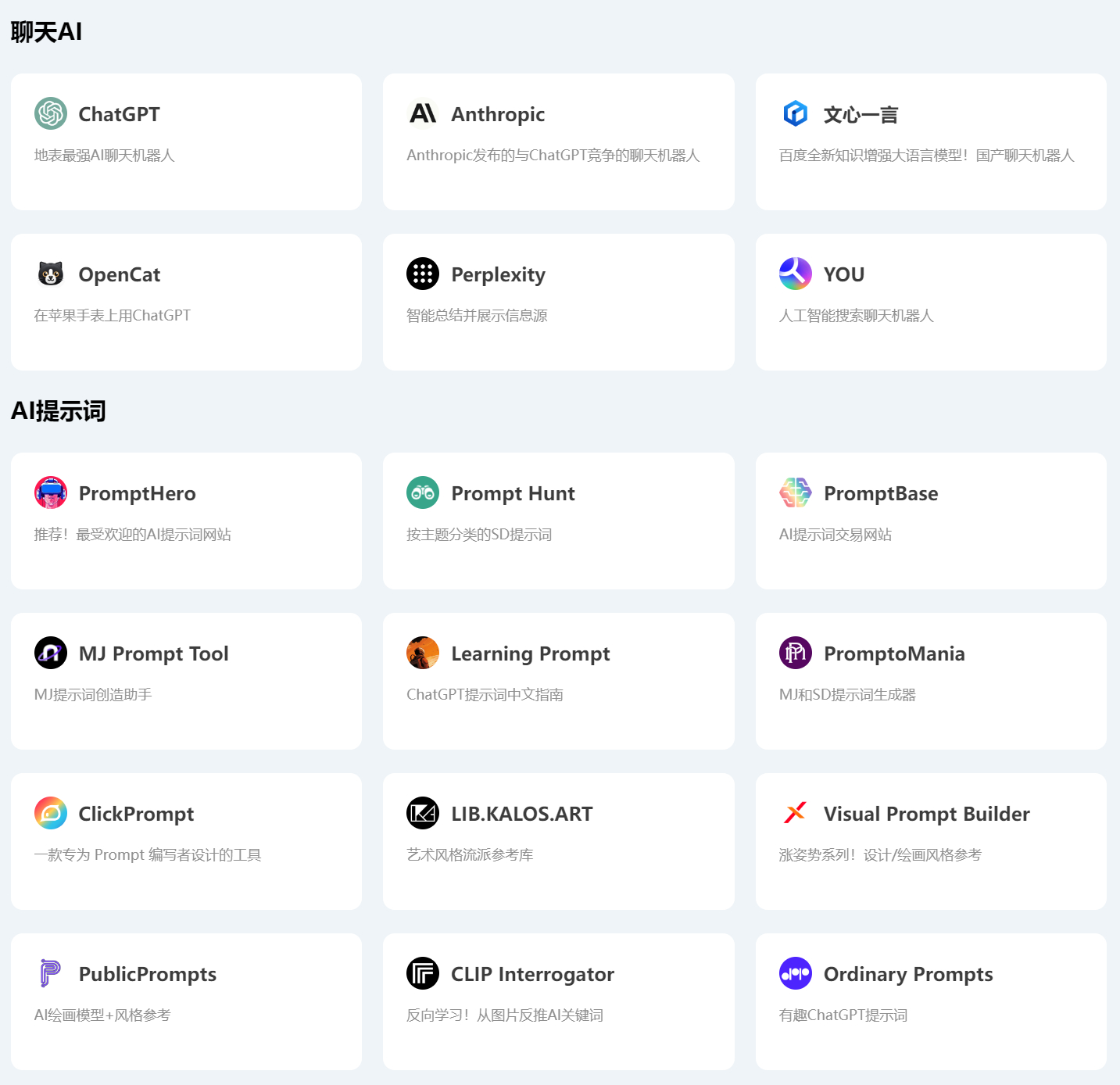Click the CLIP Interrogator icon
Screen dimensions: 1120x1085
click(423, 973)
